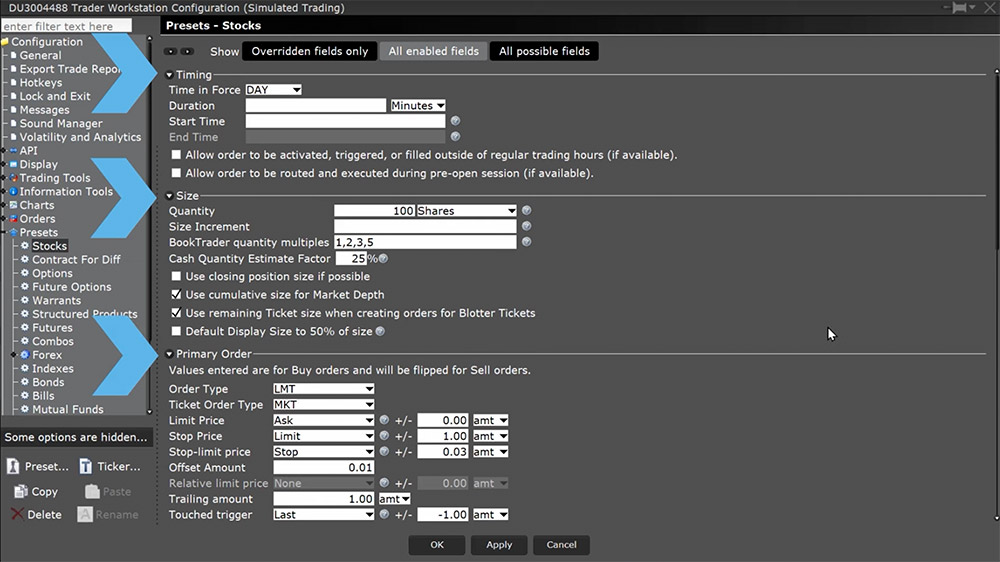Open help icon next to End Time

coord(455,137)
